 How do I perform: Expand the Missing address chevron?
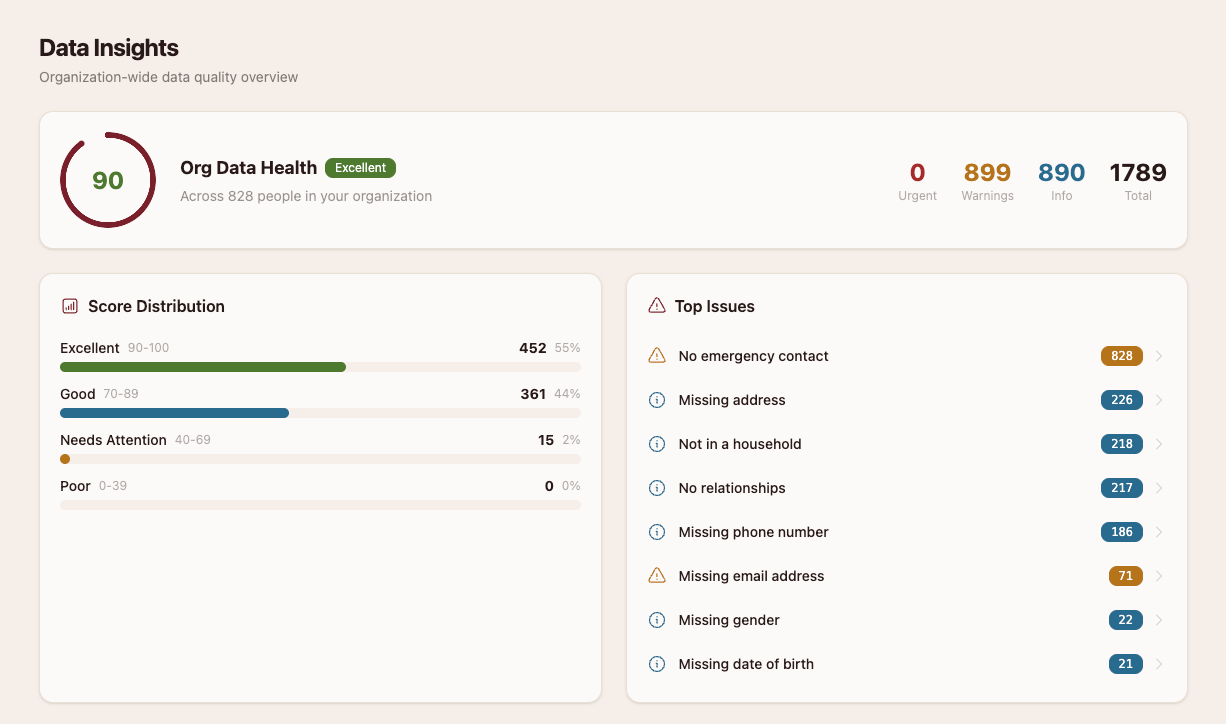(x=1159, y=400)
